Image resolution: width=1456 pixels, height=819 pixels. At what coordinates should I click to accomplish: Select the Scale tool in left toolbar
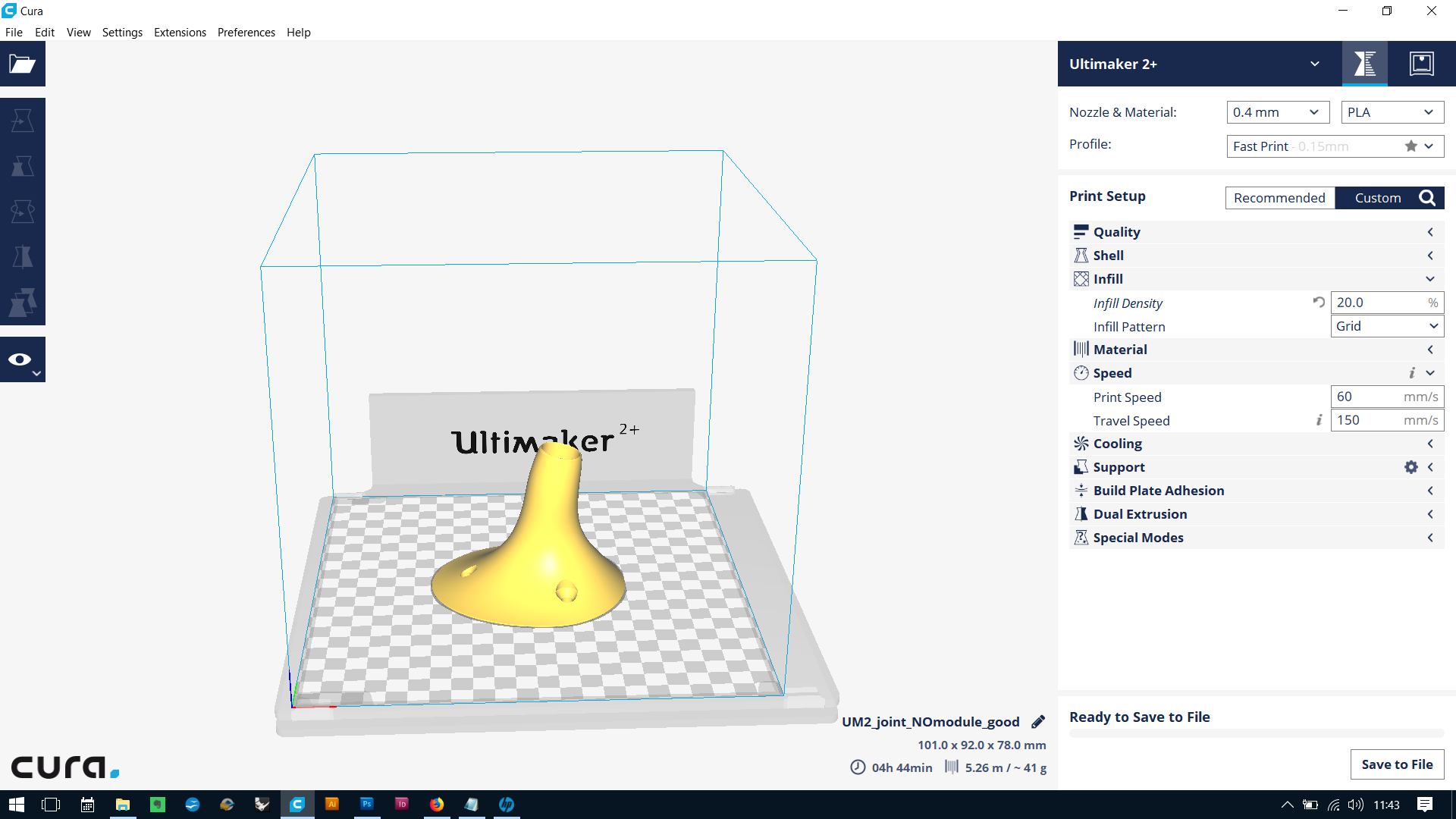(22, 166)
